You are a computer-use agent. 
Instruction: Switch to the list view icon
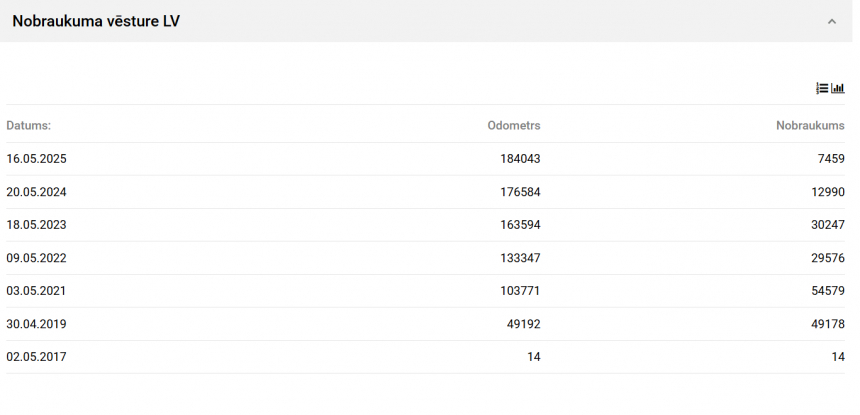coord(822,88)
